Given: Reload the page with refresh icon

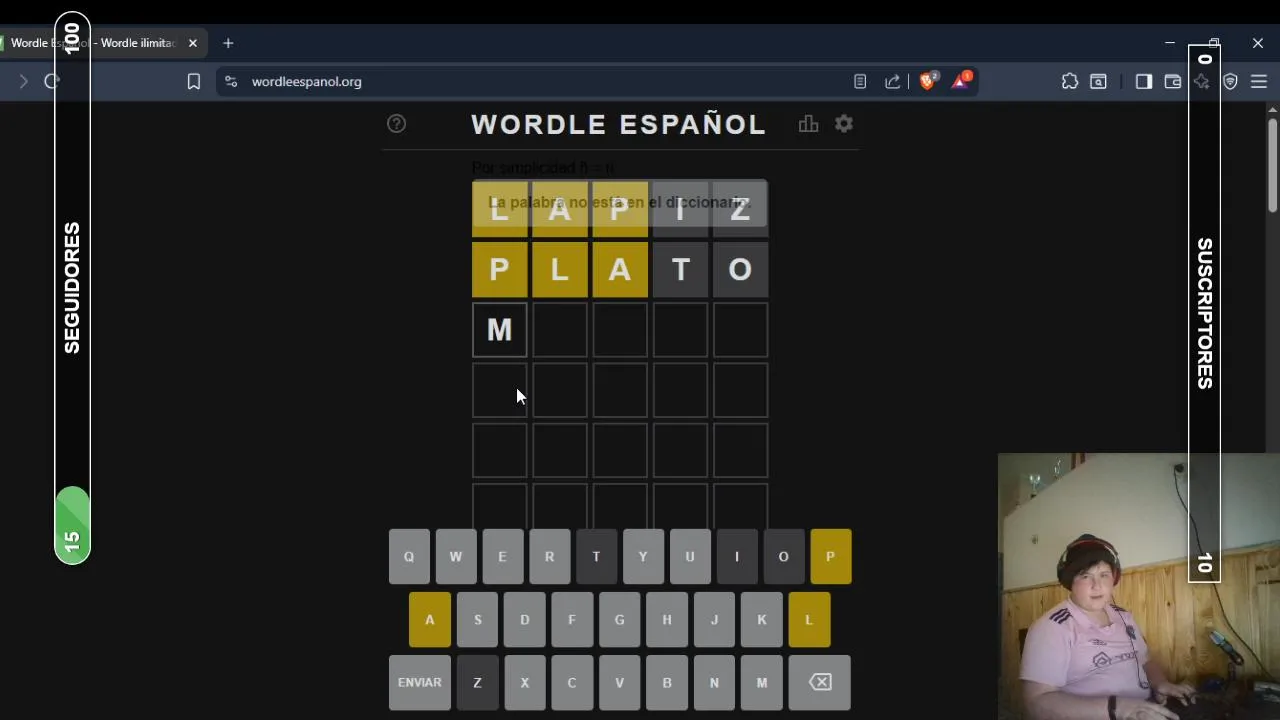Looking at the screenshot, I should pos(52,82).
